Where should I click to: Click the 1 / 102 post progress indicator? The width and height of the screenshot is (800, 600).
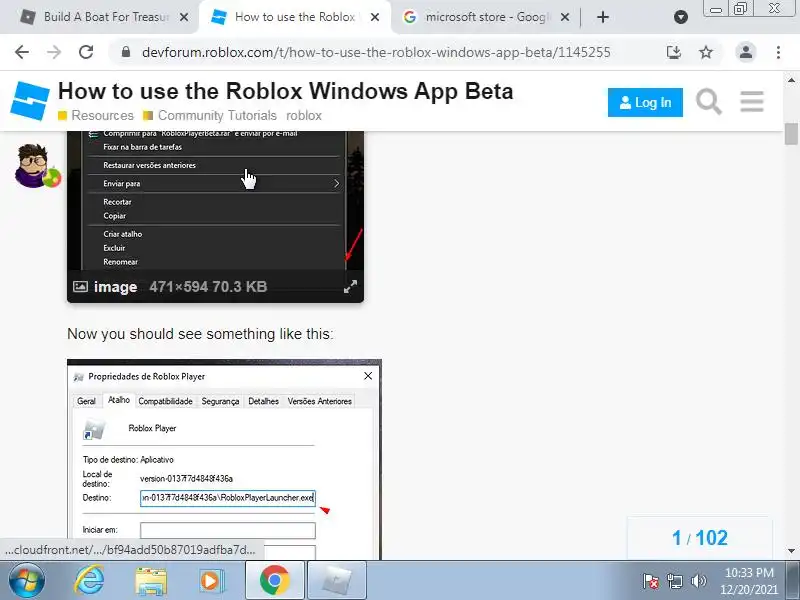click(699, 538)
